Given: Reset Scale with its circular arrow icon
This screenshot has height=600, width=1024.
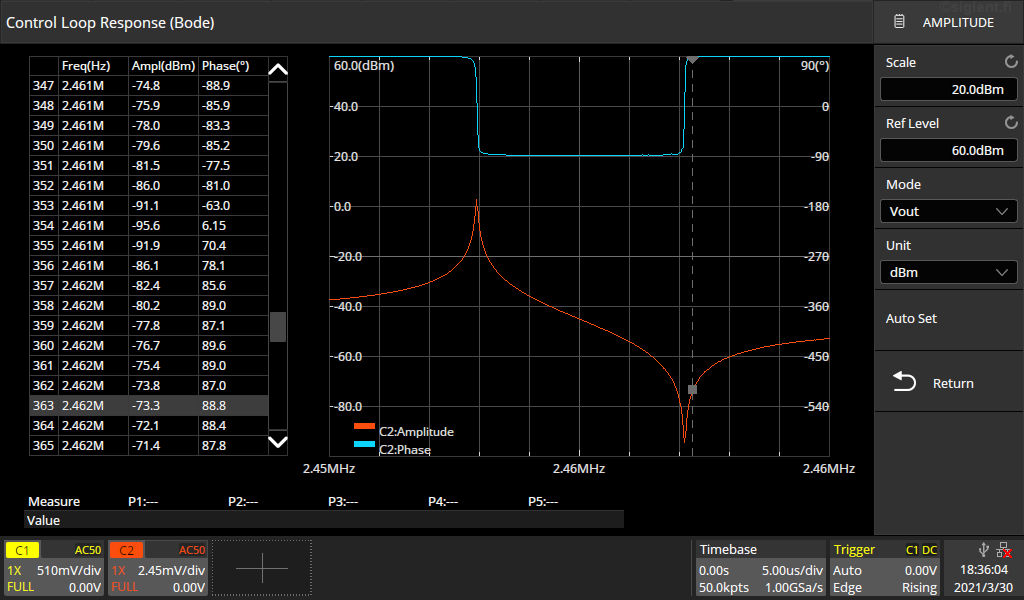Looking at the screenshot, I should tap(1011, 62).
